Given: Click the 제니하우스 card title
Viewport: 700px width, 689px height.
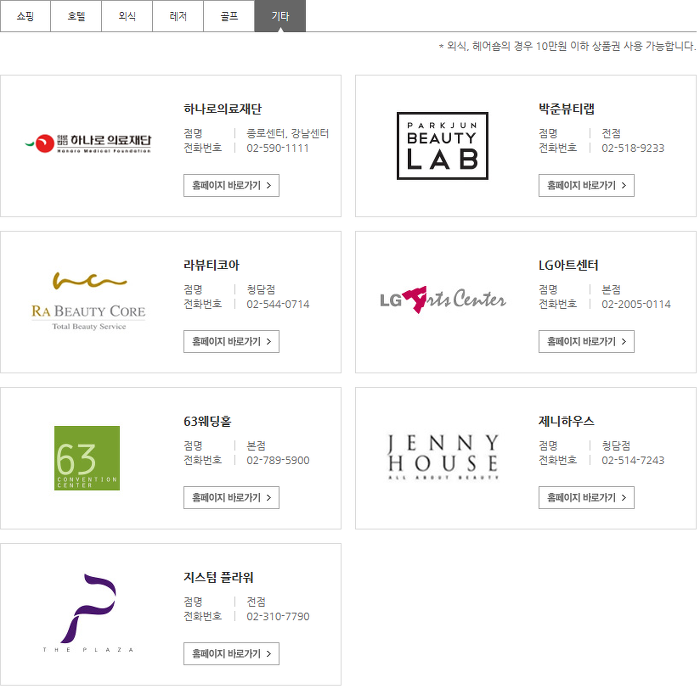Looking at the screenshot, I should tap(566, 421).
